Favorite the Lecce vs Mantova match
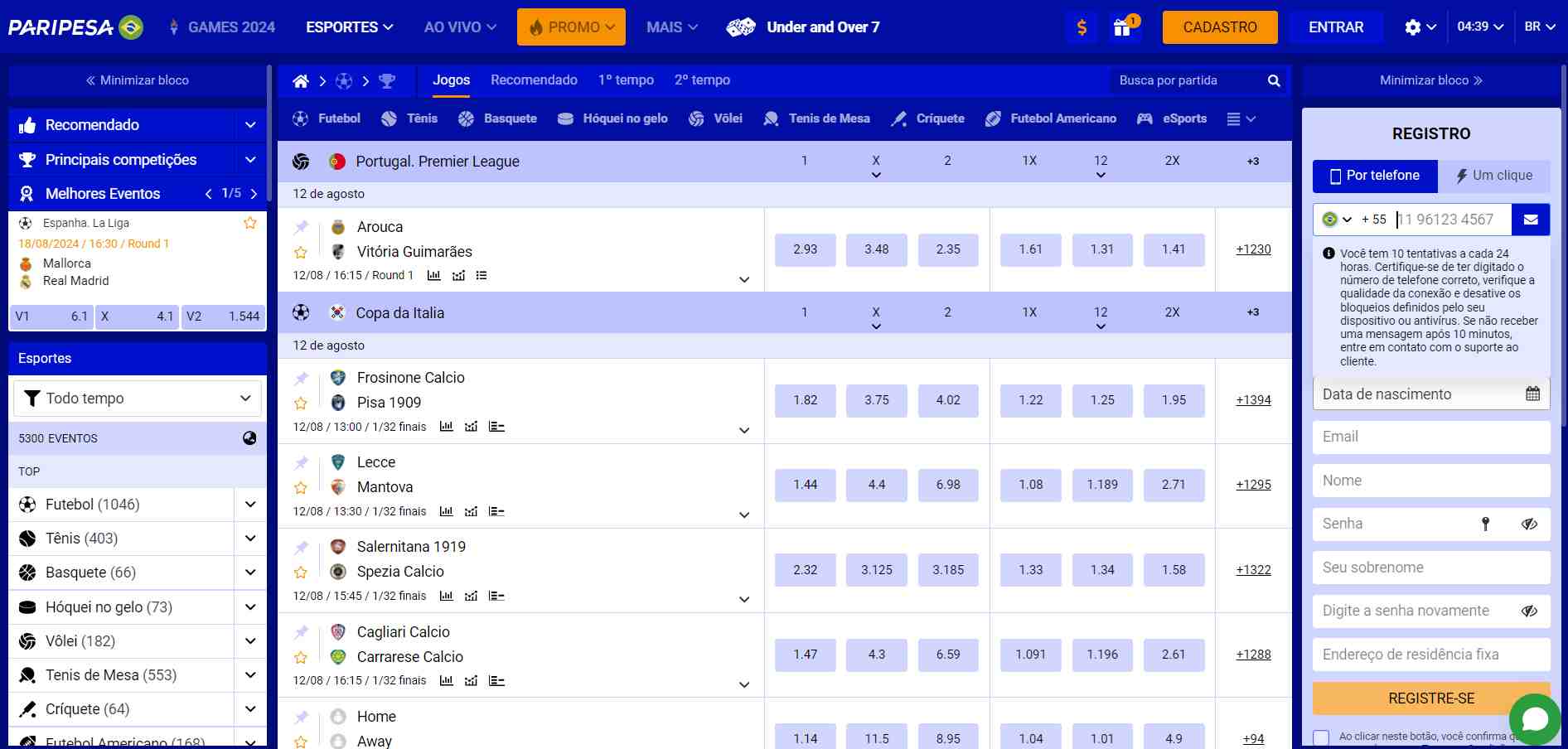The image size is (1568, 749). click(x=301, y=488)
